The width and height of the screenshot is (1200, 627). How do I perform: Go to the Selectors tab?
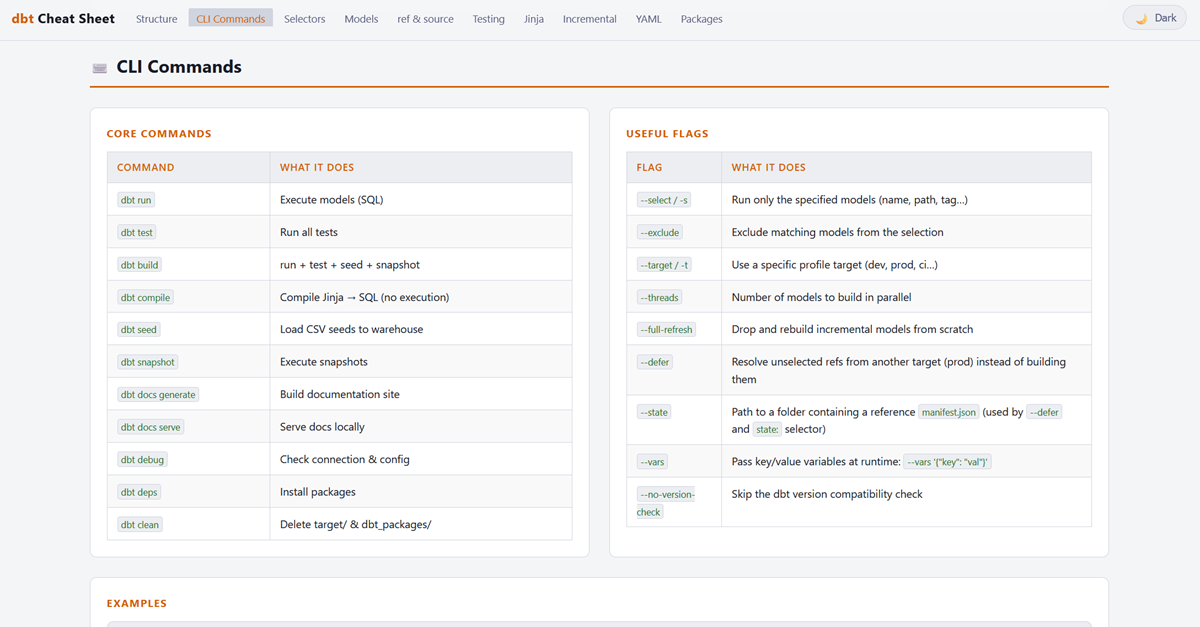pos(305,19)
